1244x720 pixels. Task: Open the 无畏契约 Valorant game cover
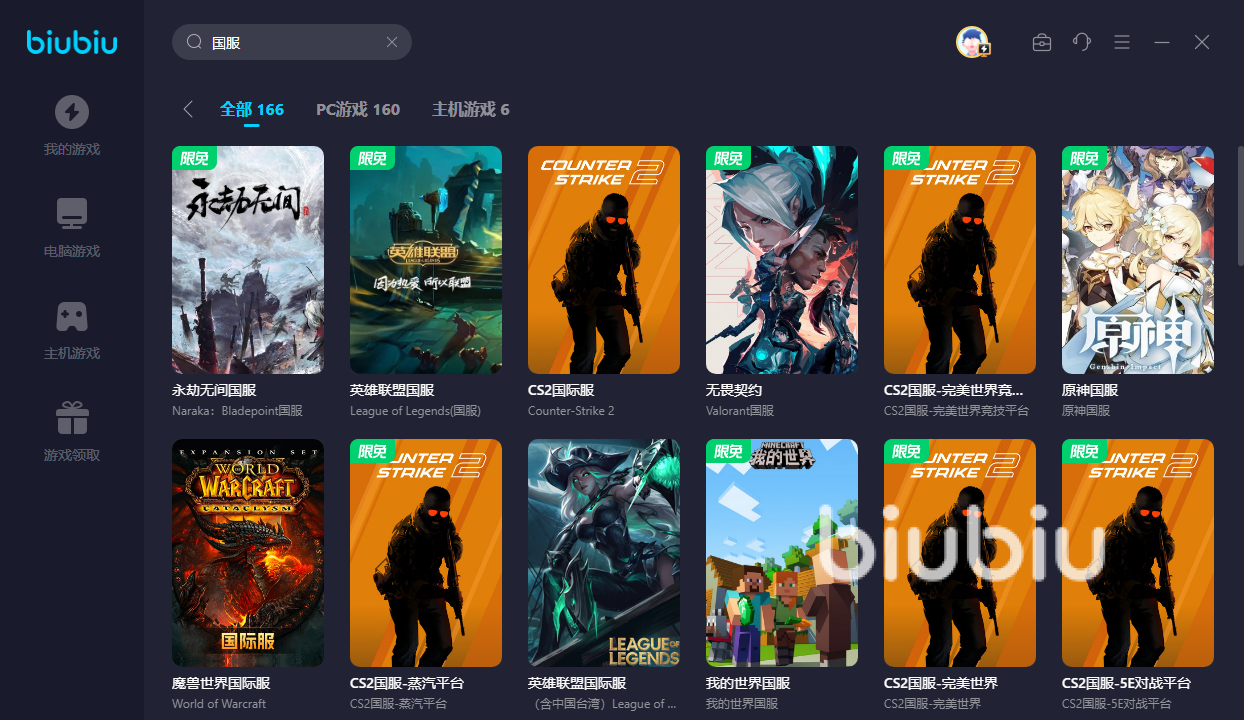[782, 260]
